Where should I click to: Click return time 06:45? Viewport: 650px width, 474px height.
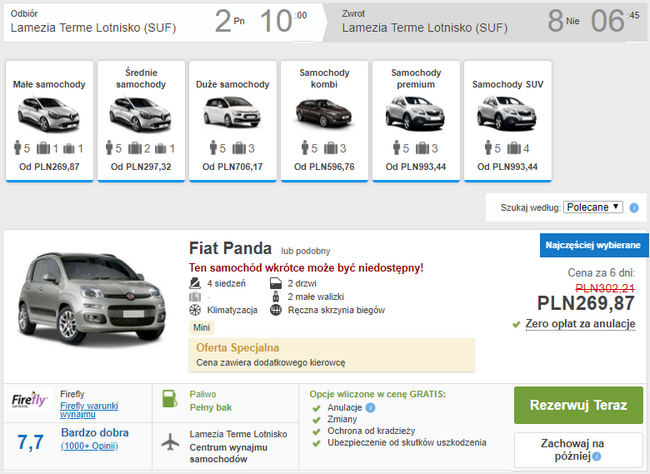pos(615,21)
